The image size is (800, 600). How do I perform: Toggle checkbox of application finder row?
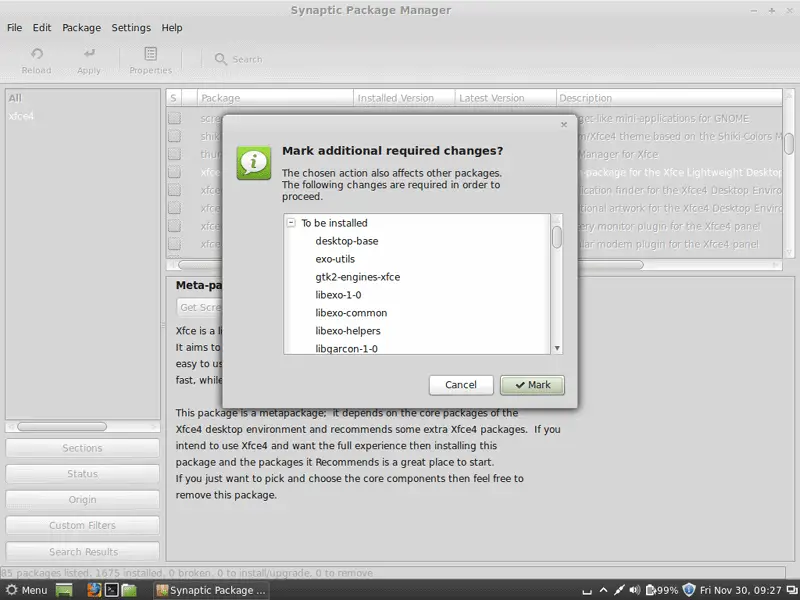tap(174, 190)
